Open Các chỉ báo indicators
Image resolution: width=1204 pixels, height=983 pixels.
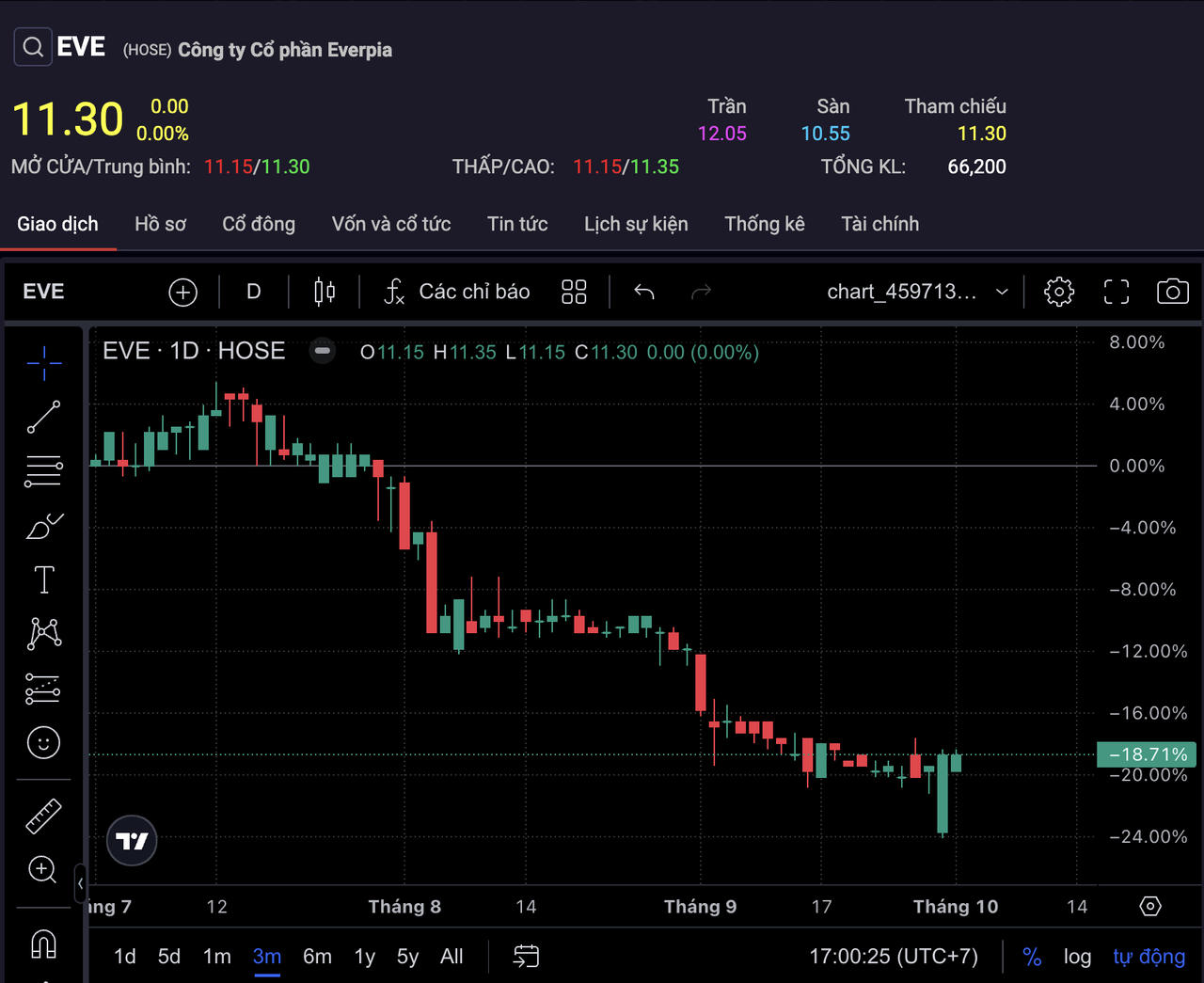coord(457,292)
